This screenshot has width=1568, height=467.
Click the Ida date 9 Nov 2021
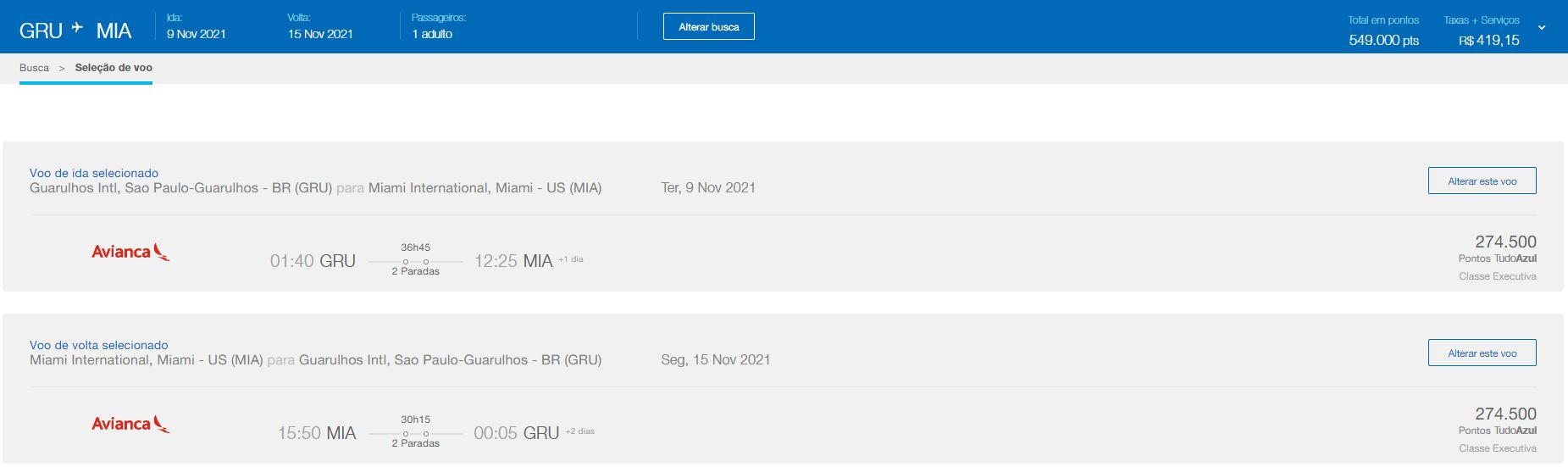pos(197,34)
